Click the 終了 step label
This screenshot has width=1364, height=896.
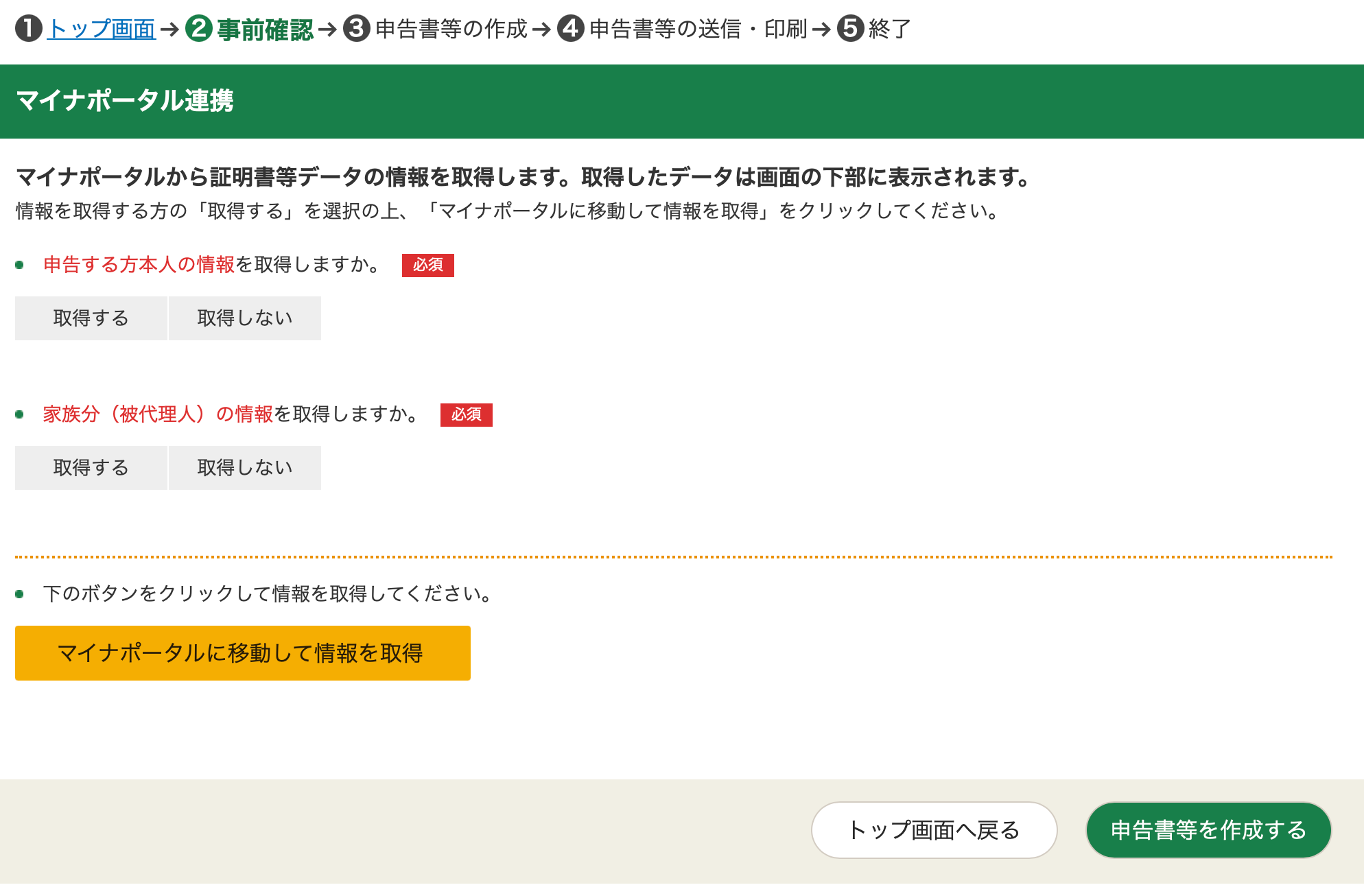(x=890, y=29)
